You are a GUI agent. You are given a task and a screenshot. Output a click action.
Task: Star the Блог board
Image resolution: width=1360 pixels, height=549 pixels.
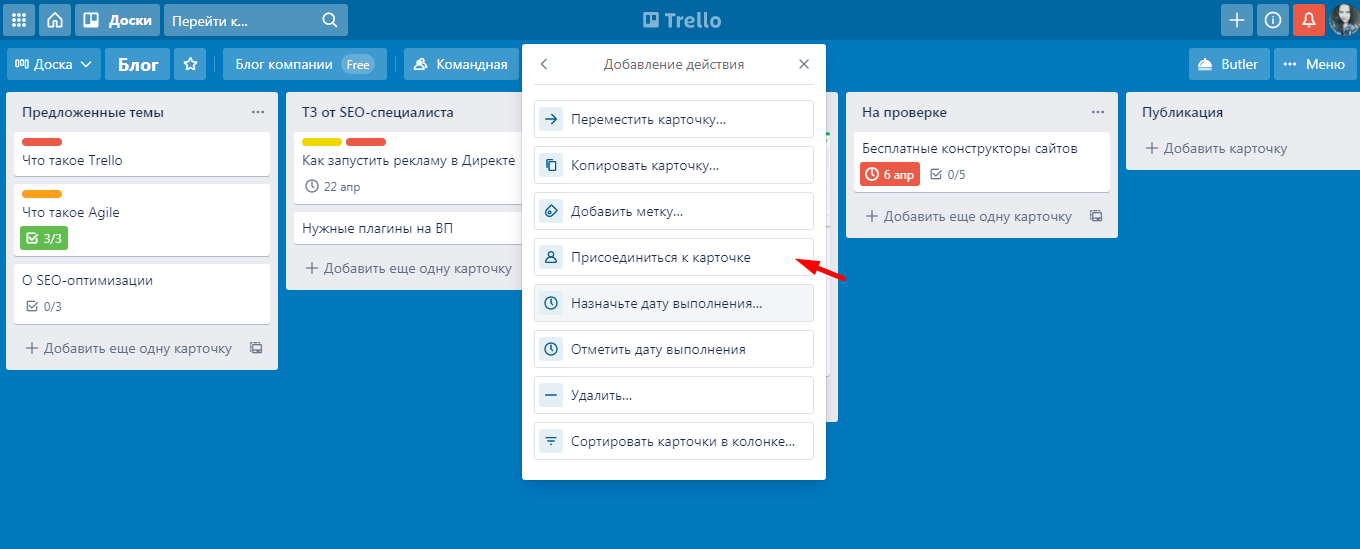(190, 64)
